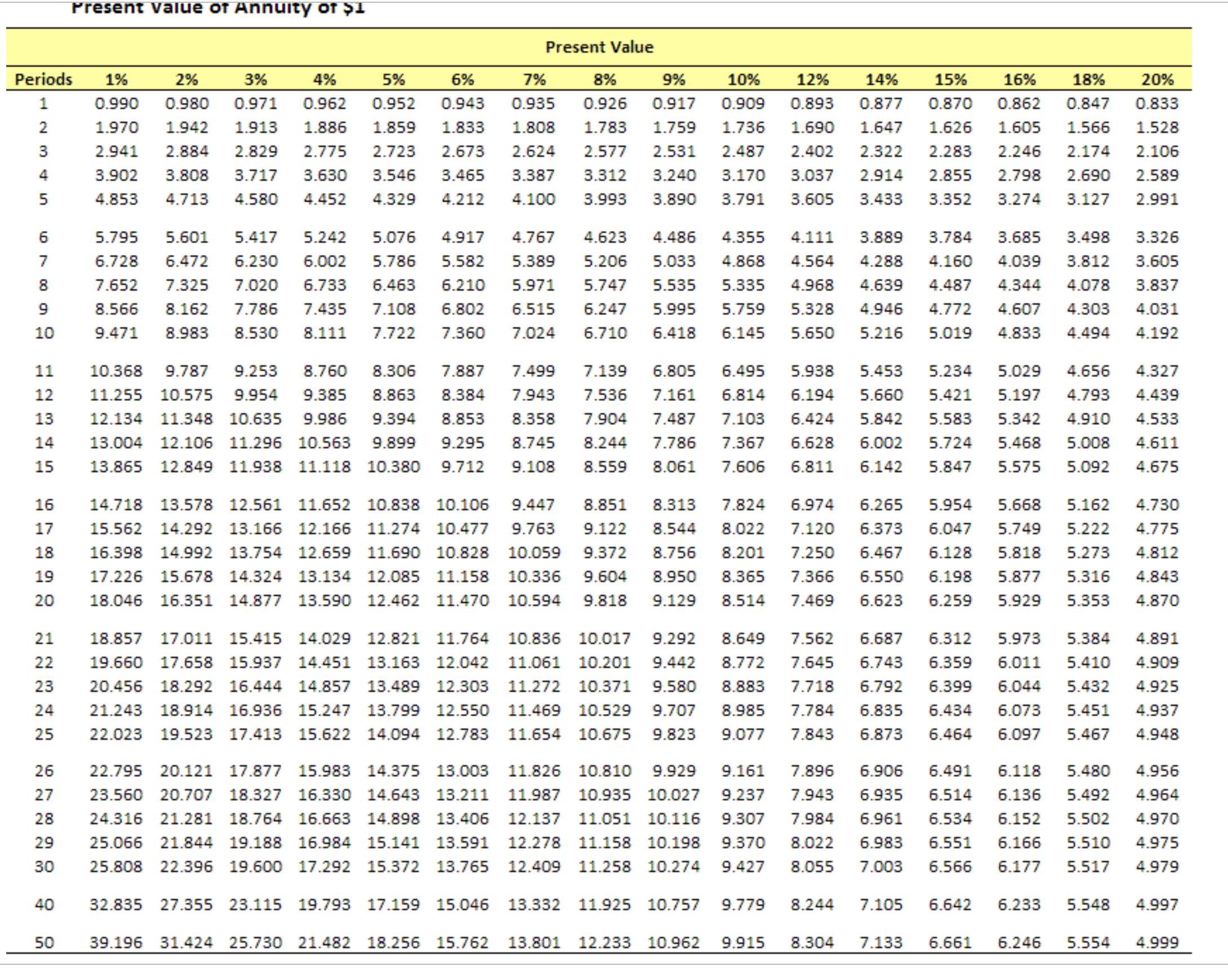Image resolution: width=1228 pixels, height=980 pixels.
Task: Select the "Periods" column header
Action: coord(43,79)
